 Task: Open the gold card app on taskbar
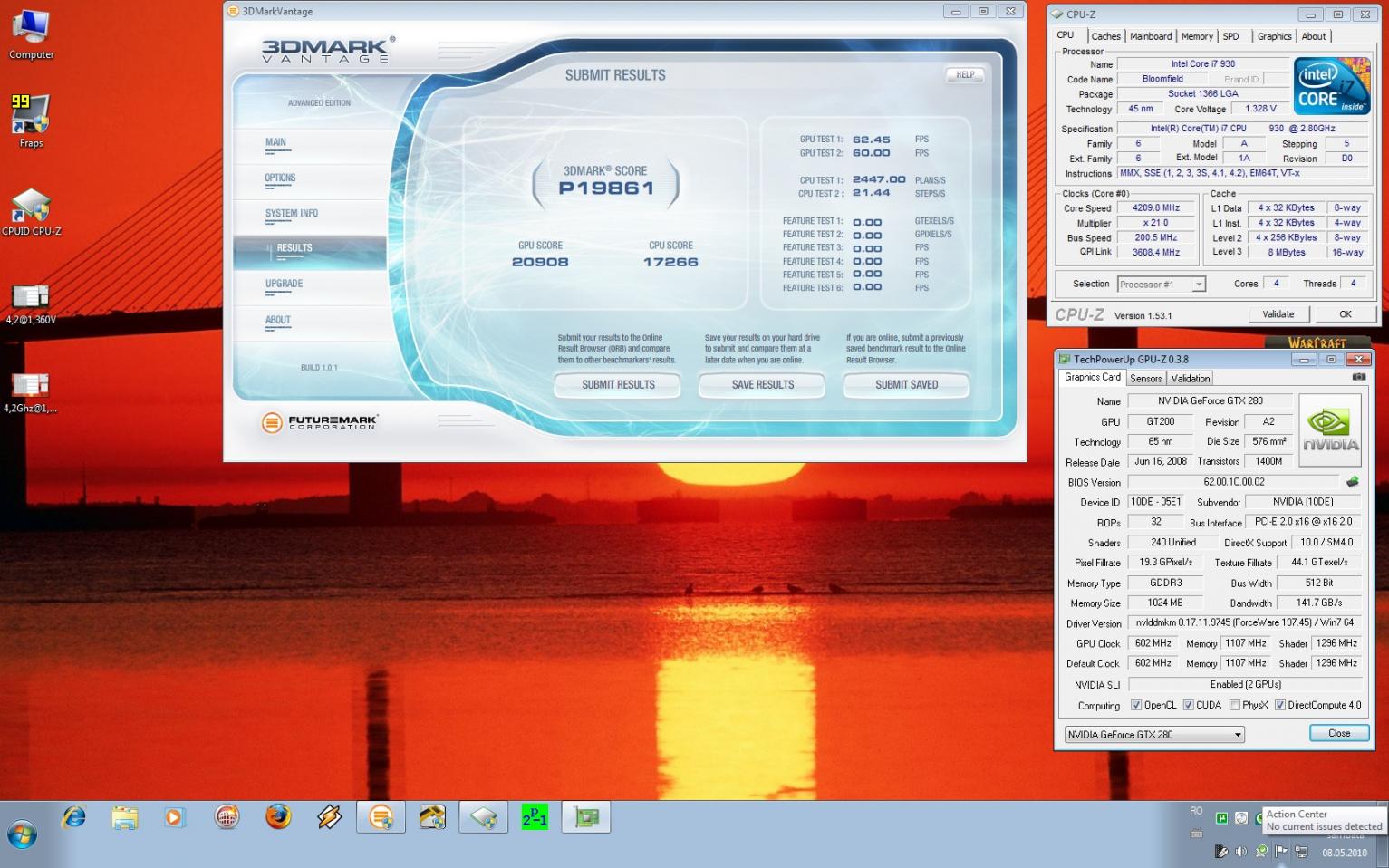[x=432, y=817]
